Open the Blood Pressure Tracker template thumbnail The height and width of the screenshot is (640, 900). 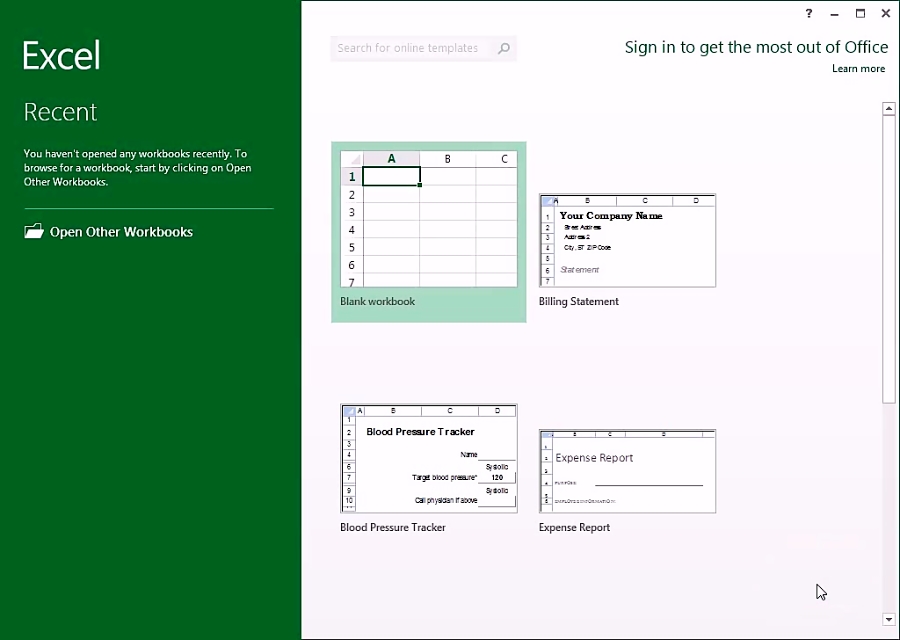coord(429,458)
